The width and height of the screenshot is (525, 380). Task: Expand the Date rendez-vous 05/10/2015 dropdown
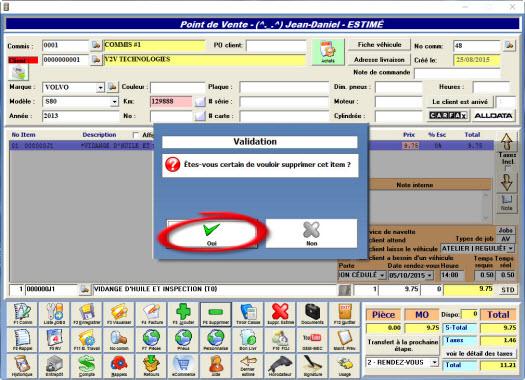point(430,276)
